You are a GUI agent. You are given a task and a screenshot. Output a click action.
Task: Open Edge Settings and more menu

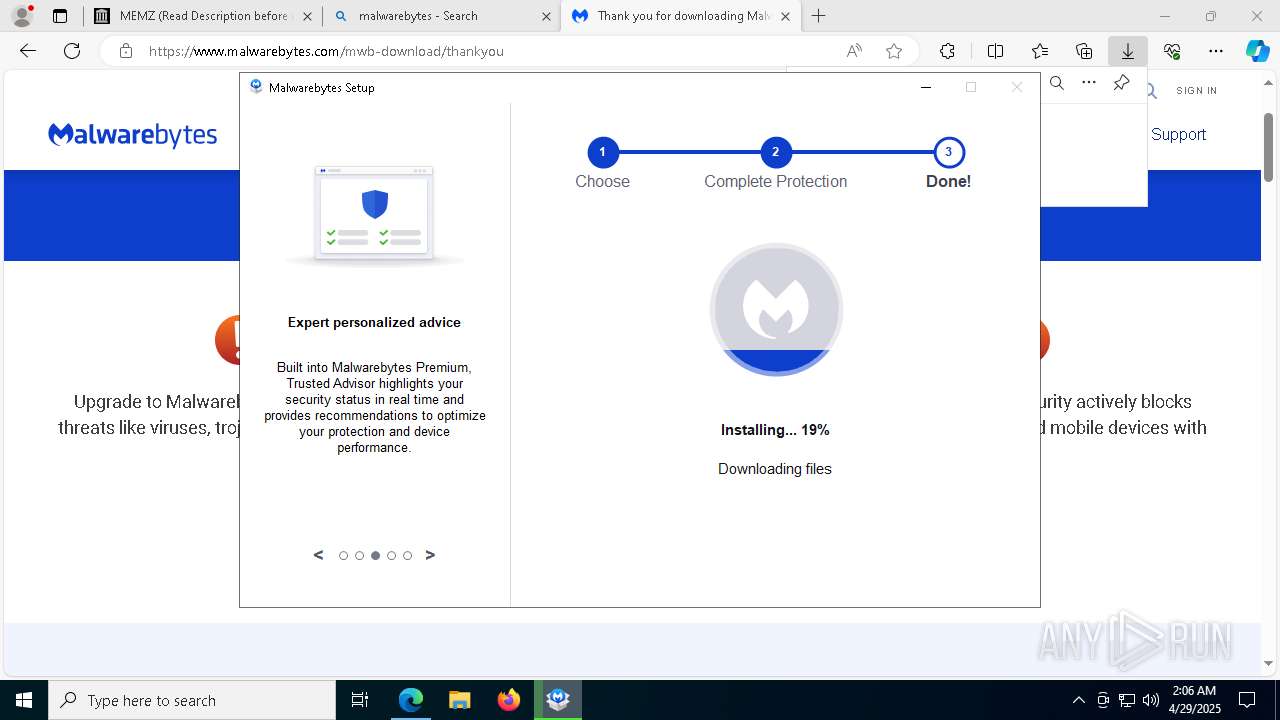[1216, 51]
